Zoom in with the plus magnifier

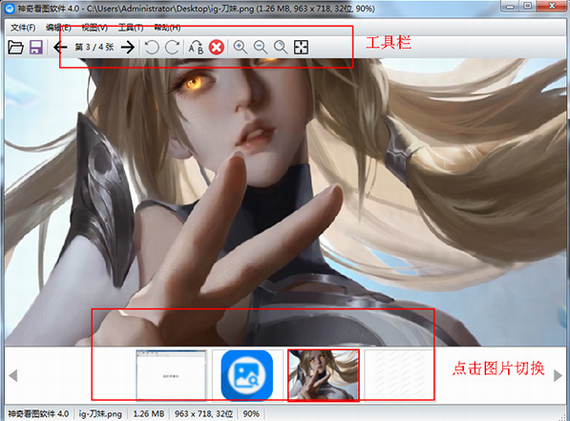(x=240, y=47)
